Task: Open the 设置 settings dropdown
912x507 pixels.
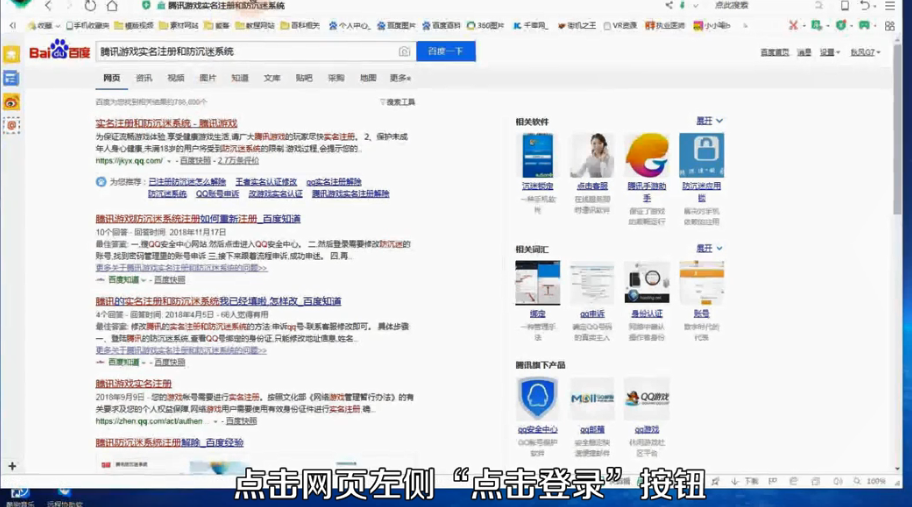Action: coord(830,52)
